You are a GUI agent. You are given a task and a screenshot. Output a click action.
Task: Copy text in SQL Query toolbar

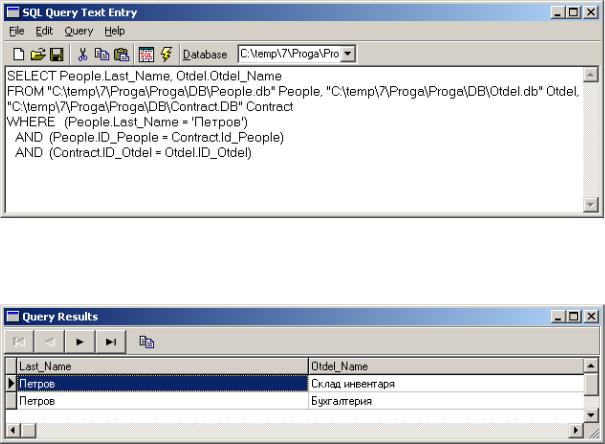click(x=102, y=54)
